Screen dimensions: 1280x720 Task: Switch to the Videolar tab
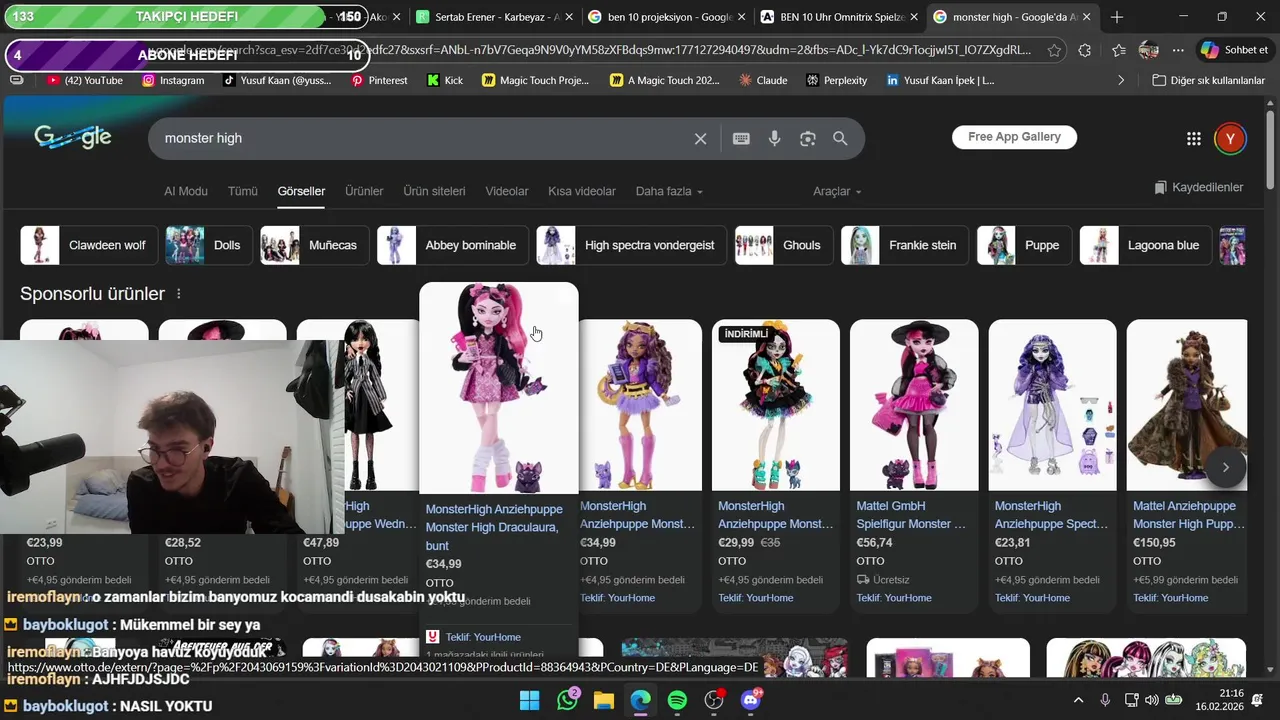[507, 191]
